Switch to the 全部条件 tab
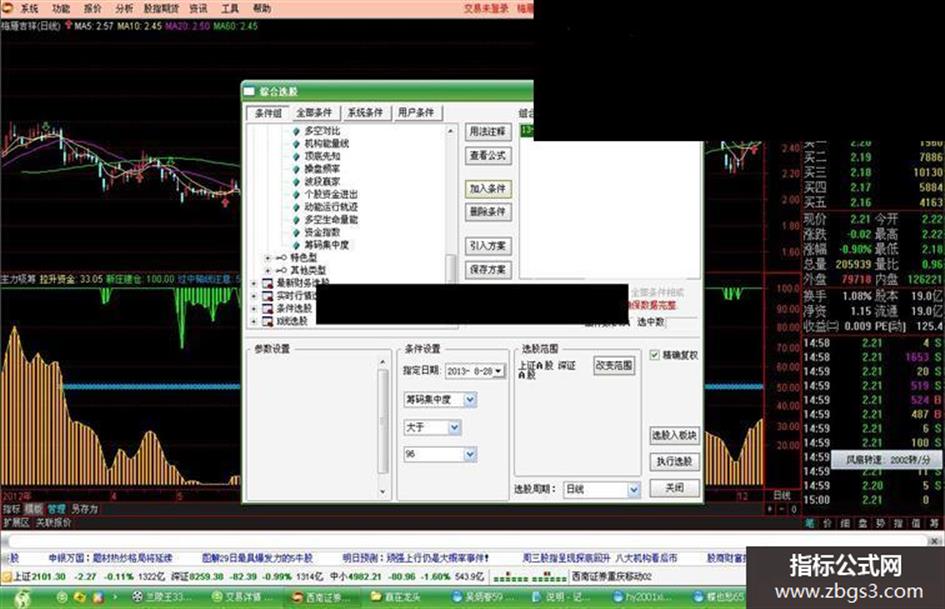Image resolution: width=945 pixels, height=609 pixels. (x=314, y=113)
